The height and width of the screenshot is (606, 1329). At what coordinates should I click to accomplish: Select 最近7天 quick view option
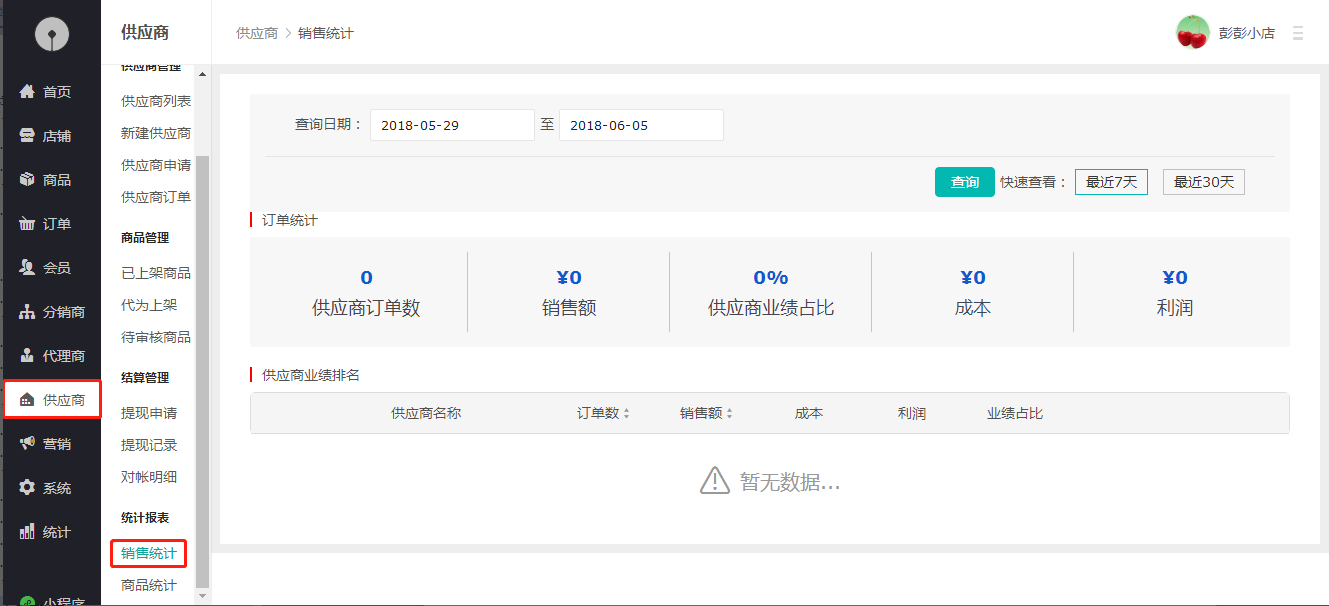tap(1111, 182)
